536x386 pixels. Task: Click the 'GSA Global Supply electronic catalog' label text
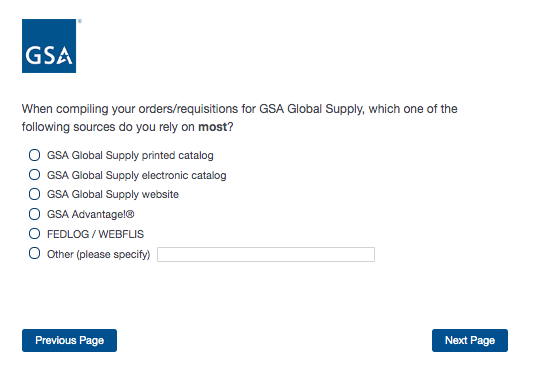click(x=137, y=175)
